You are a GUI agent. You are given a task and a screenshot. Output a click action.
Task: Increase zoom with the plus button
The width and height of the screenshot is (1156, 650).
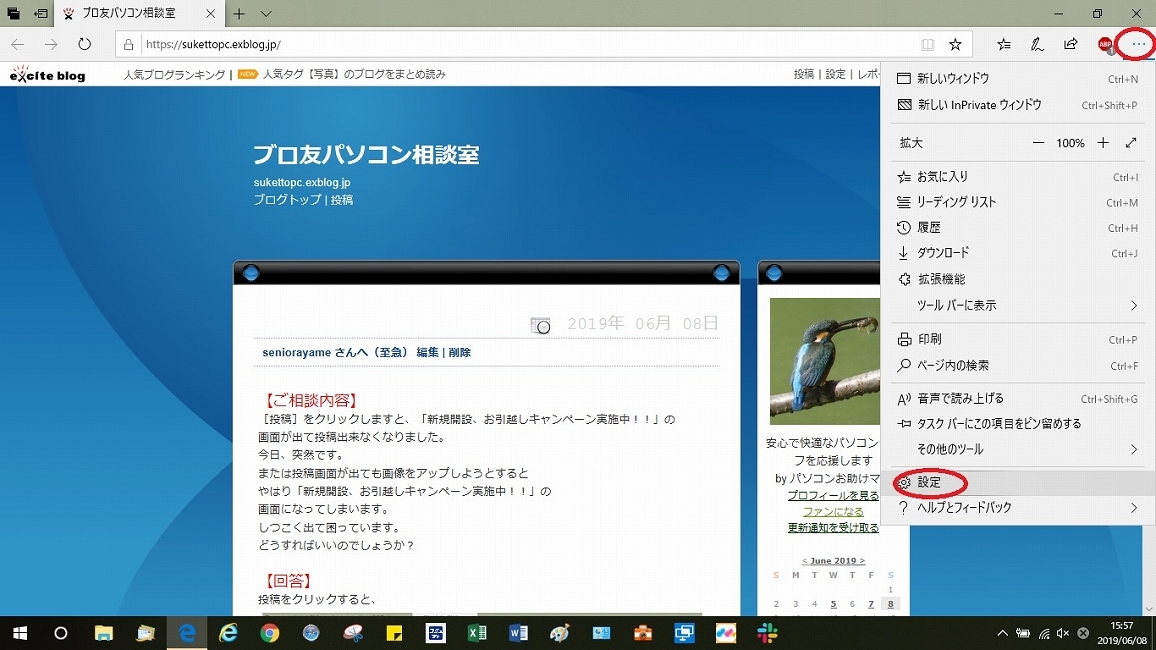point(1103,143)
